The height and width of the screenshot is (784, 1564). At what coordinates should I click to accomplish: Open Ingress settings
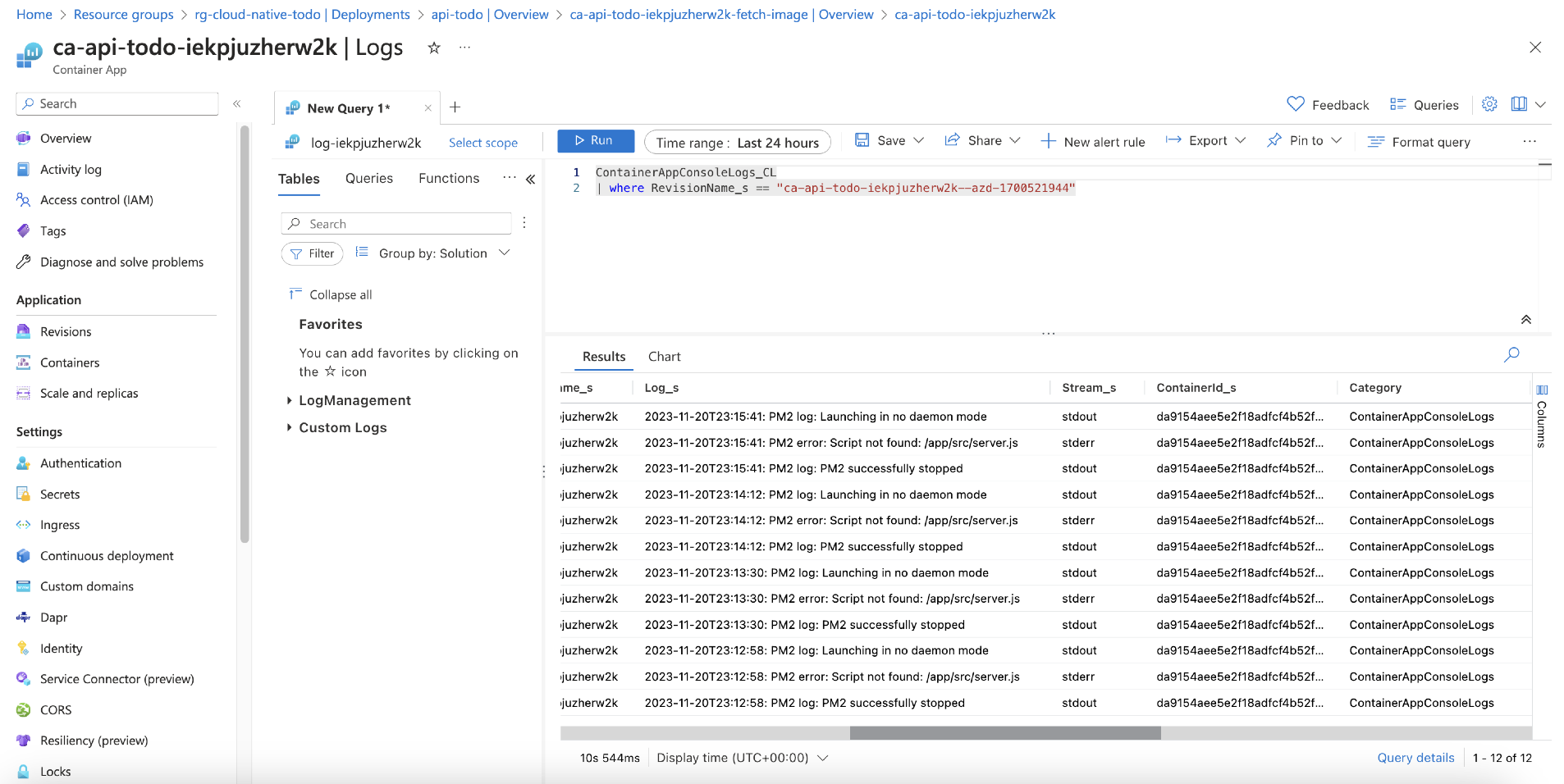(x=60, y=525)
